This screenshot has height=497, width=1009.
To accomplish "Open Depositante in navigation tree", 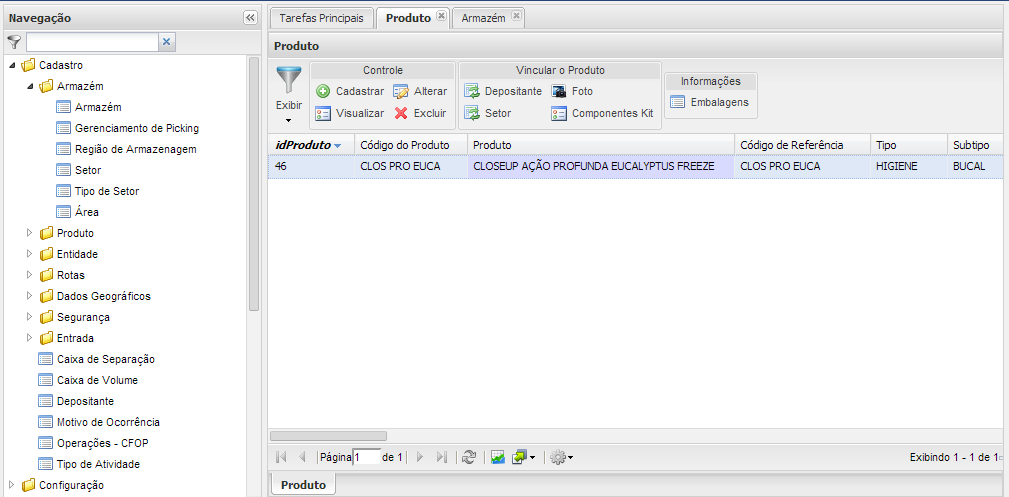I will coord(76,401).
